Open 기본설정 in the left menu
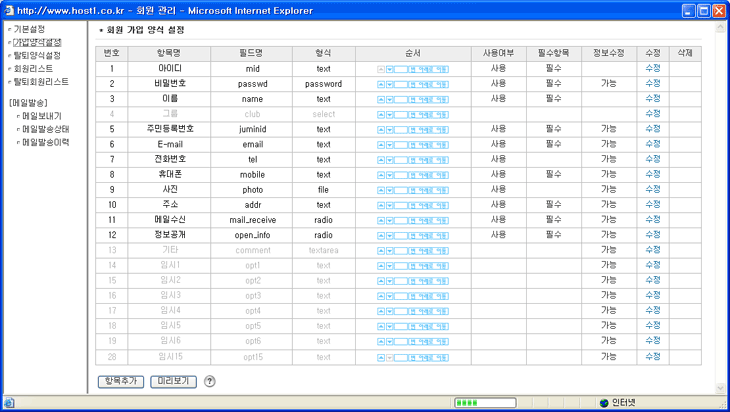Screen dimensions: 730x412 pos(29,30)
